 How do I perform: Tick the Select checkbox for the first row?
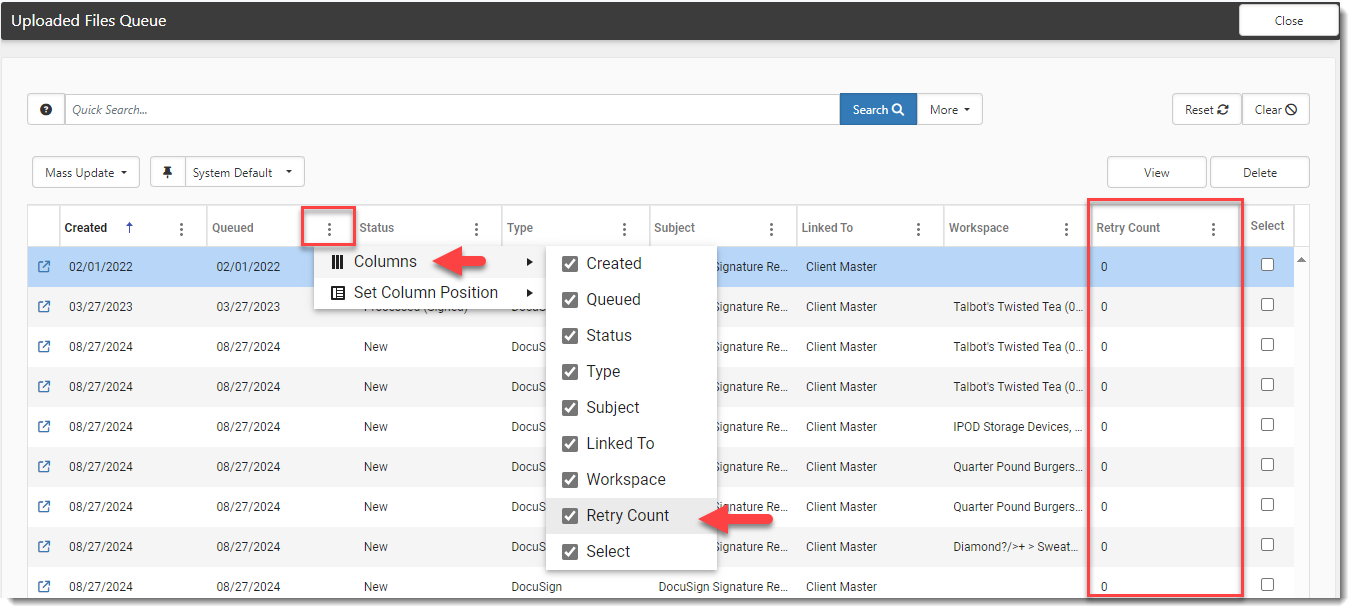click(x=1267, y=265)
